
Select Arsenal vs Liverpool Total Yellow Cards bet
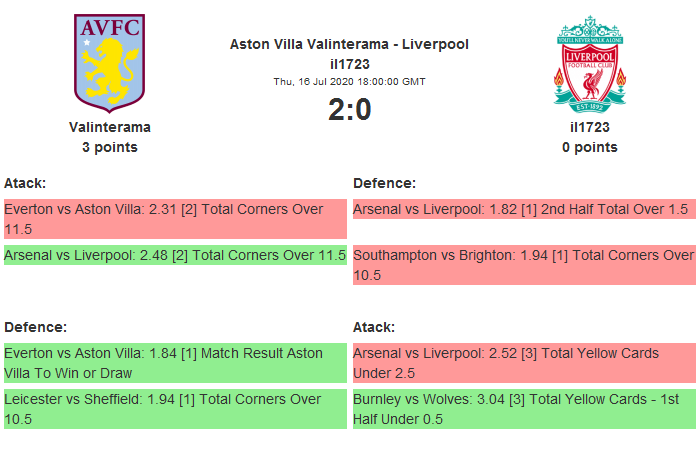[x=523, y=363]
